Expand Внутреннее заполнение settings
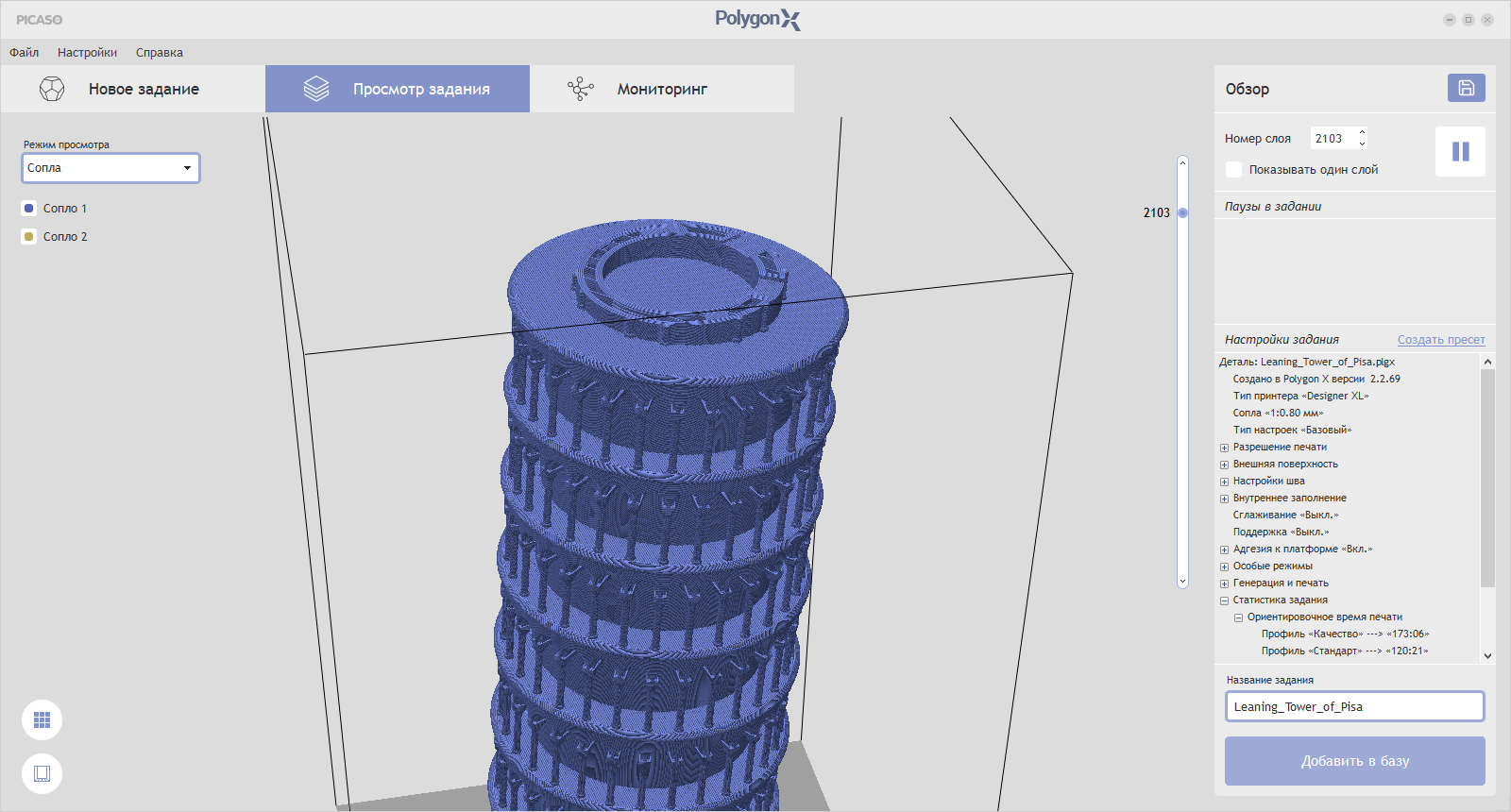Screen dimensions: 1511x812 1224,499
